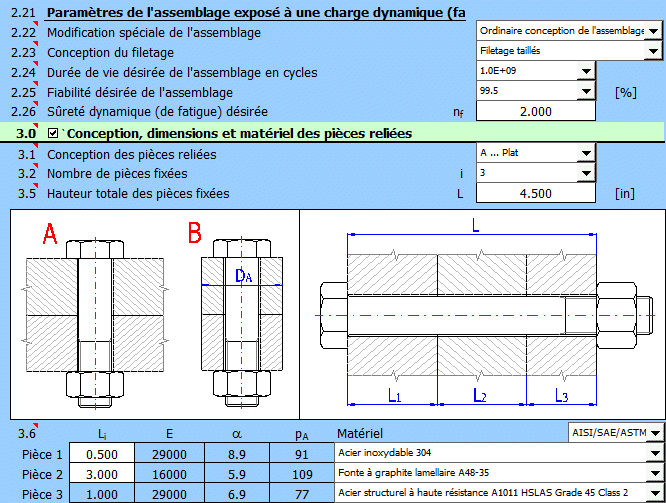Open the Fiabilité désirée 99.5 dropdown
Viewport: 666px width, 503px height.
click(x=587, y=91)
